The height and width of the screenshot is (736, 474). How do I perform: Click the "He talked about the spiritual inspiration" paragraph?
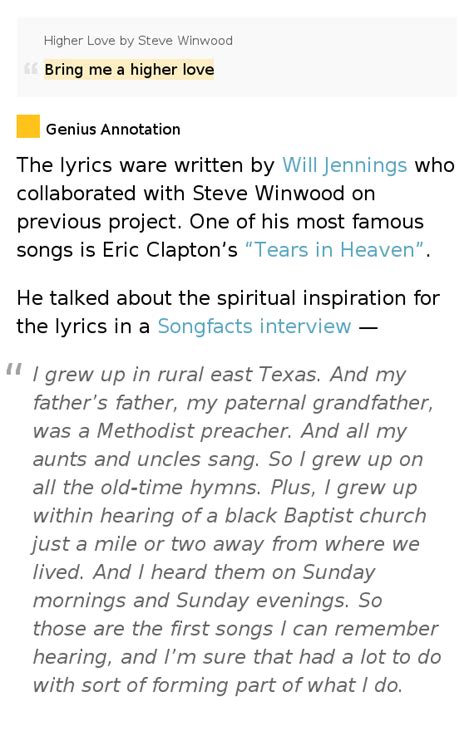pos(228,312)
